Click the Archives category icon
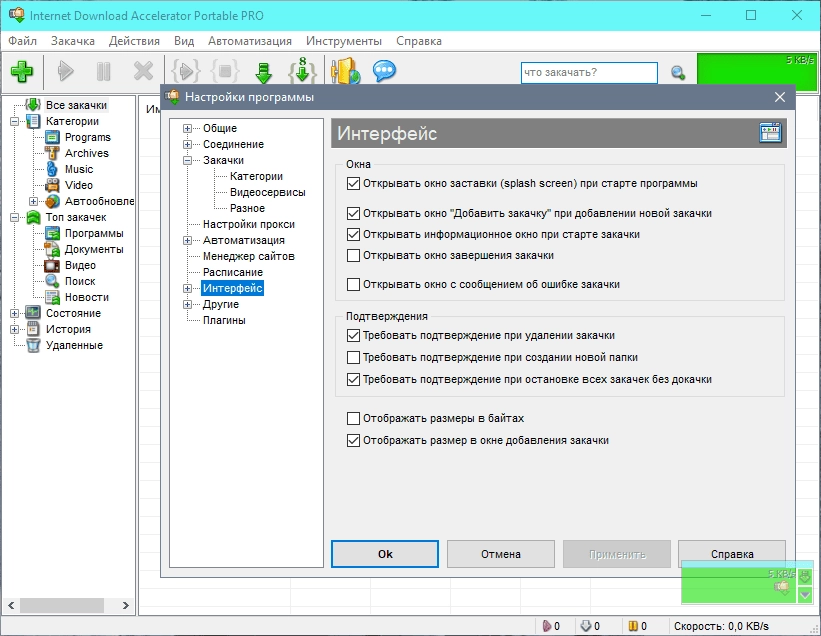Screen dimensions: 821x636 click(x=52, y=153)
